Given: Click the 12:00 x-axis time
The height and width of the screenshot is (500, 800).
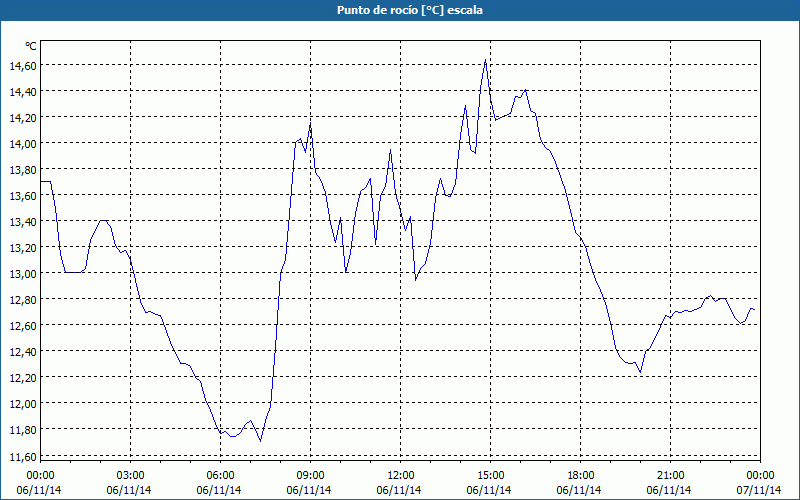Looking at the screenshot, I should pos(401,476).
